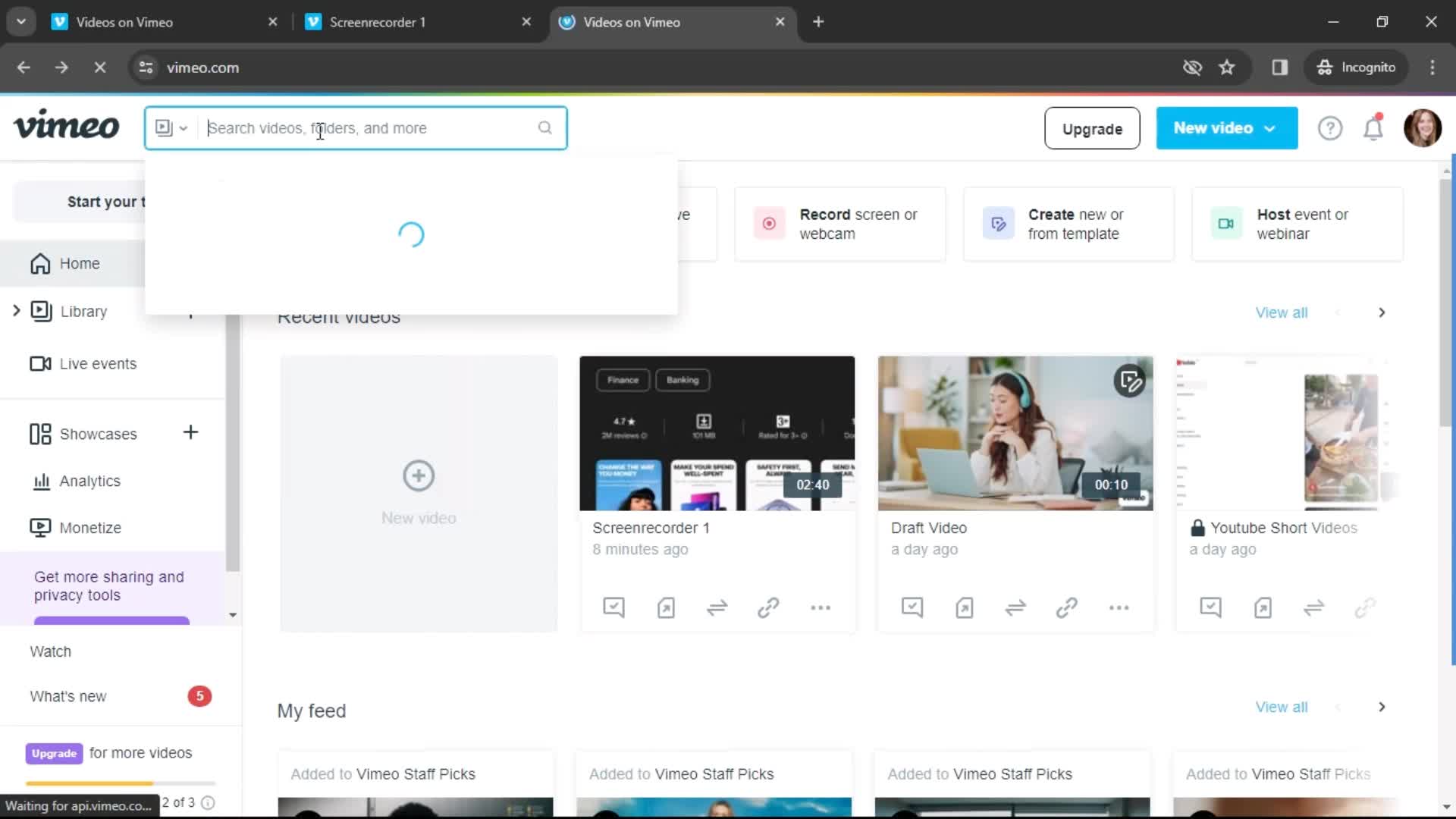
Task: Click the Vimeo logo
Action: [x=67, y=126]
